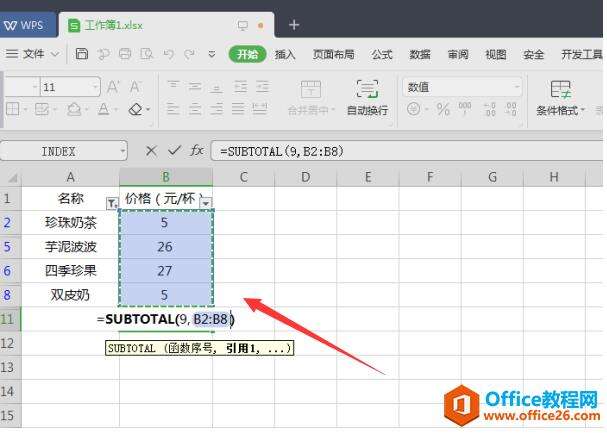Screen dimensions: 607x433
Task: Open the 公式 ribbon tab
Action: (x=382, y=54)
